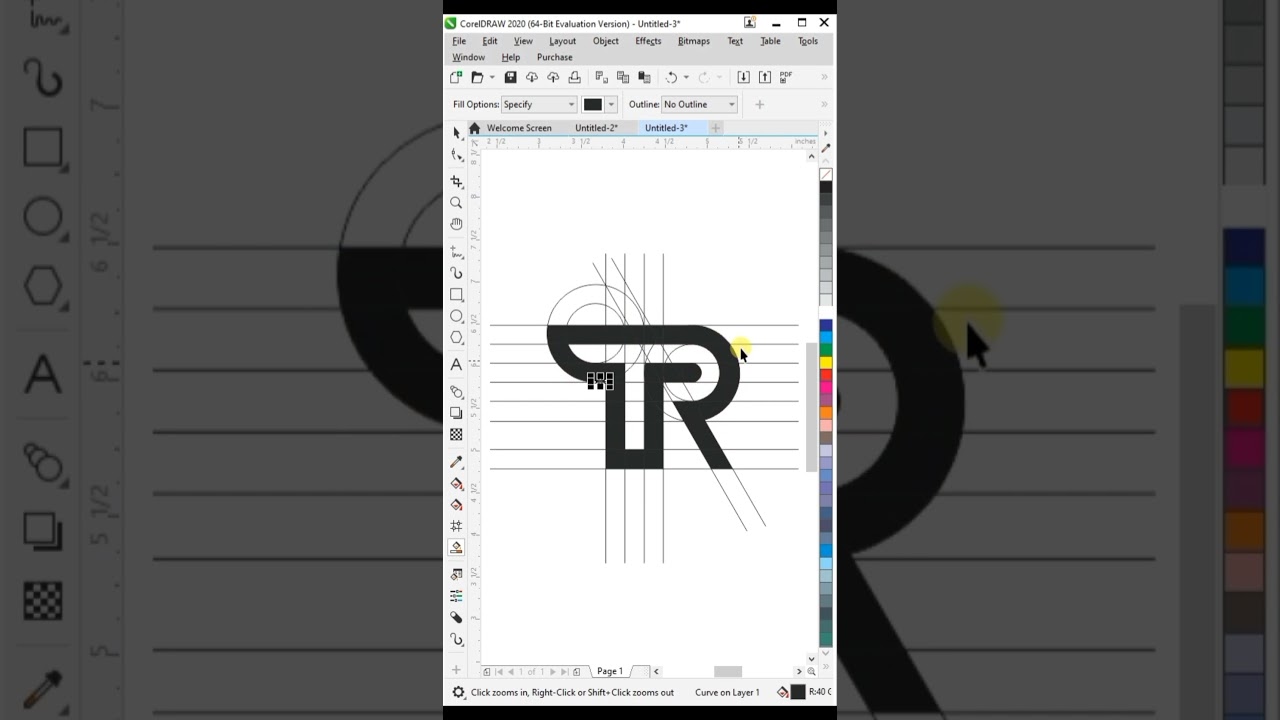Click the horizontal scrollbar thumb
Image resolution: width=1280 pixels, height=720 pixels.
point(728,671)
